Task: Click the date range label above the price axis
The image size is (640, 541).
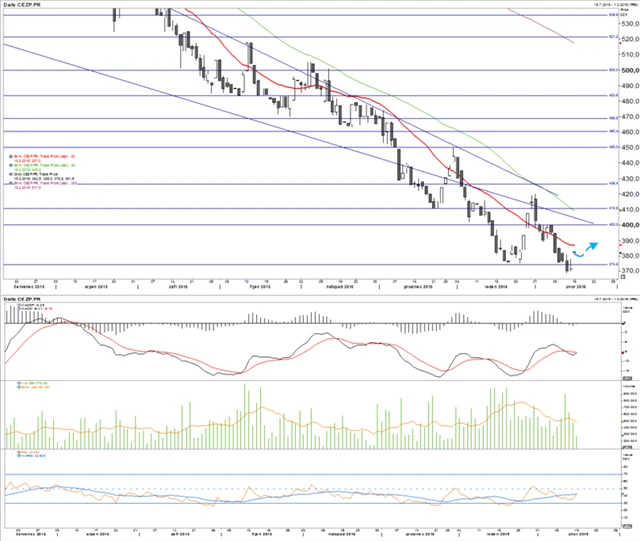Action: [615, 4]
